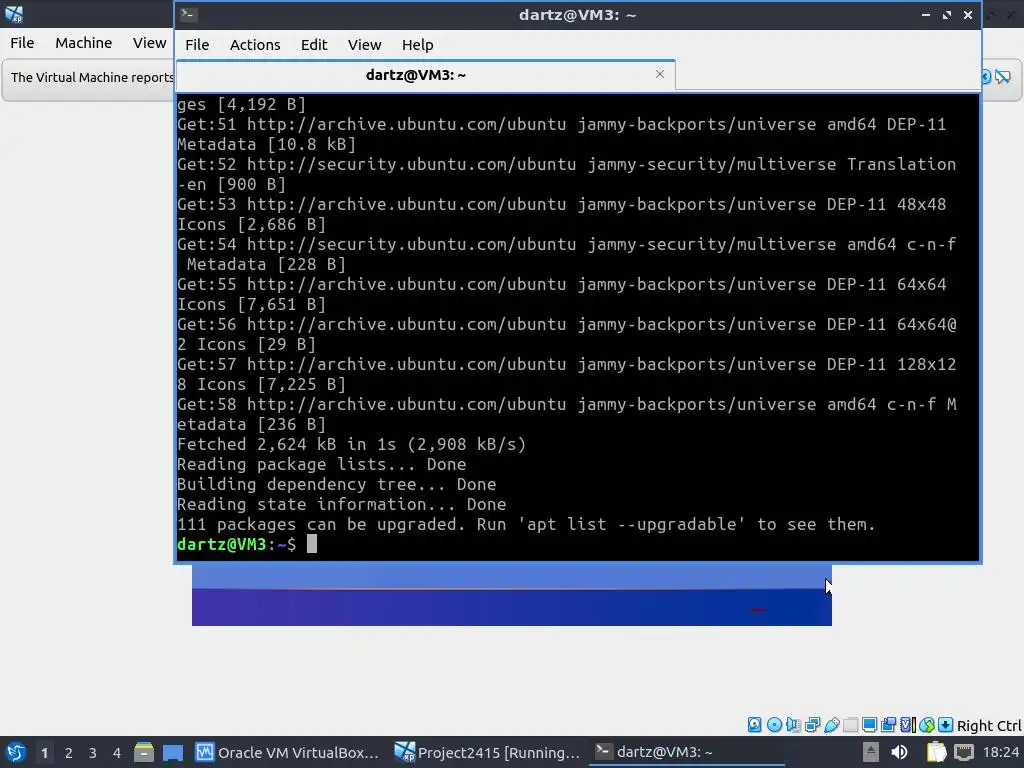Maximize the dartz@VM3 terminal window
Image resolution: width=1024 pixels, height=768 pixels.
[946, 14]
